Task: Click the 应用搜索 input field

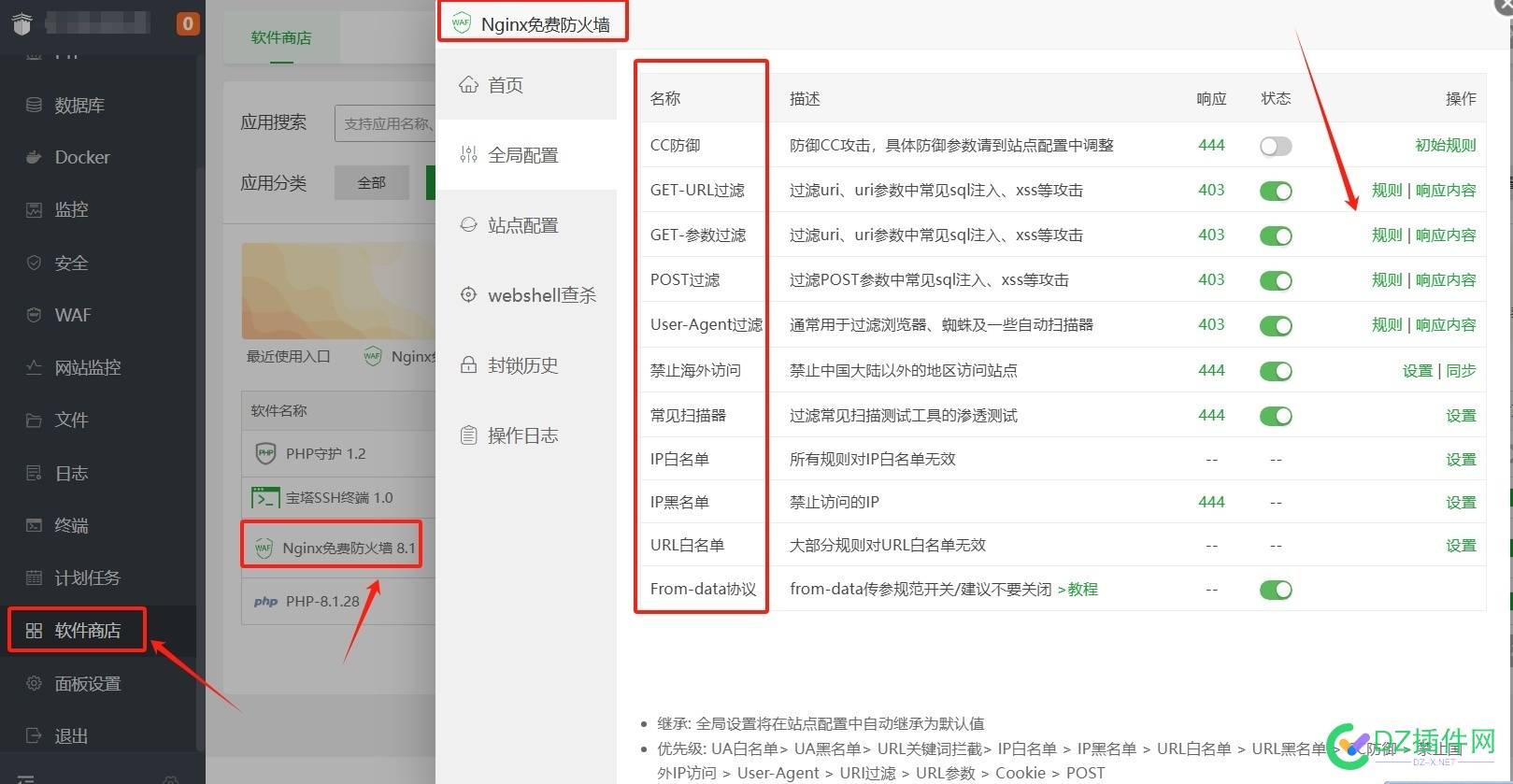Action: (385, 123)
